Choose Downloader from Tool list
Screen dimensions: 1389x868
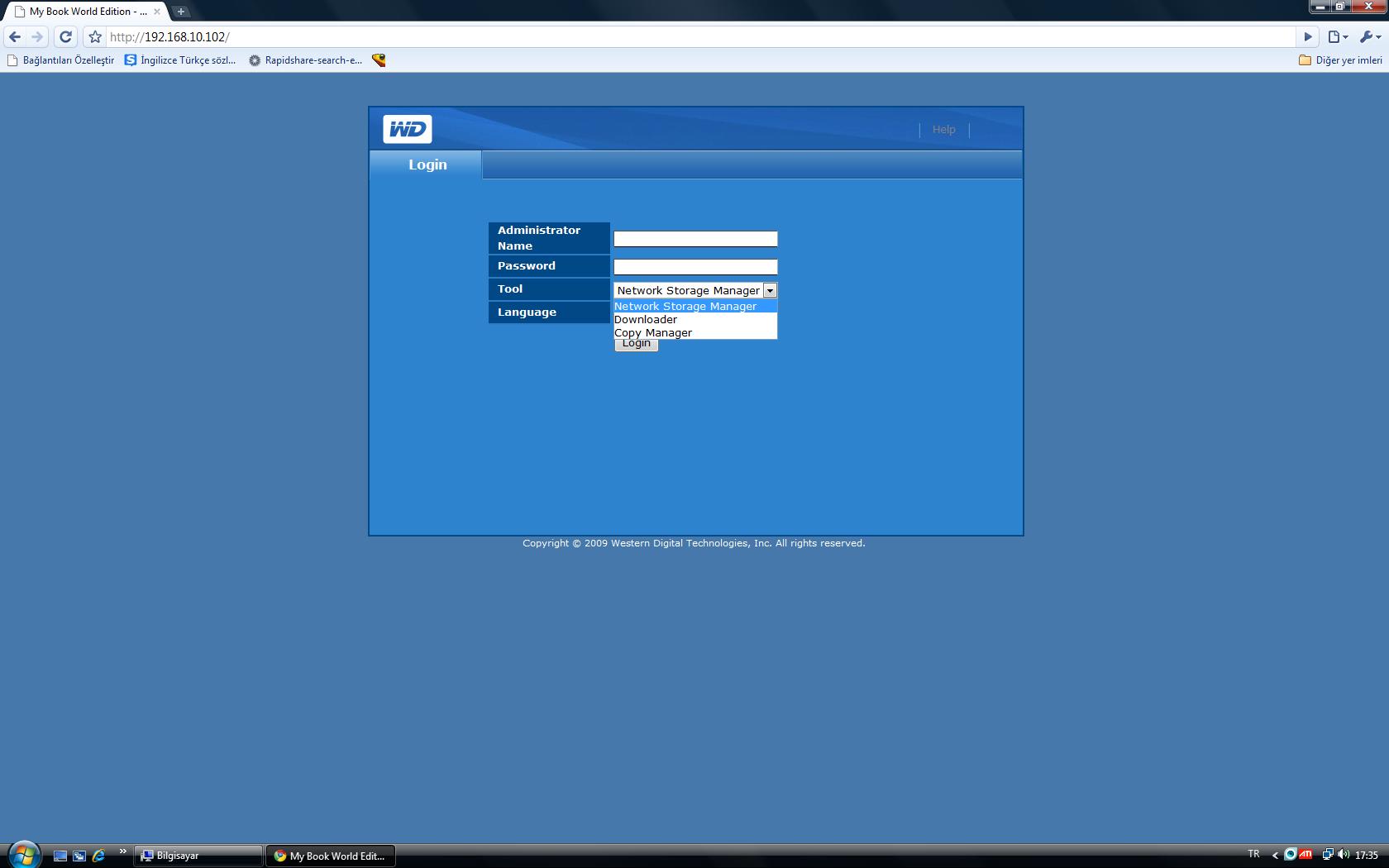pos(695,319)
